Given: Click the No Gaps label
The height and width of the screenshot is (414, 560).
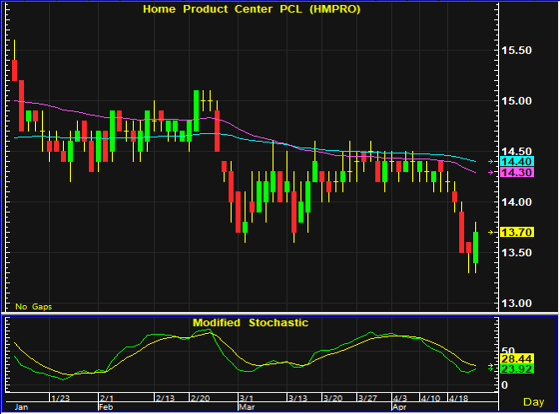Looking at the screenshot, I should (34, 306).
